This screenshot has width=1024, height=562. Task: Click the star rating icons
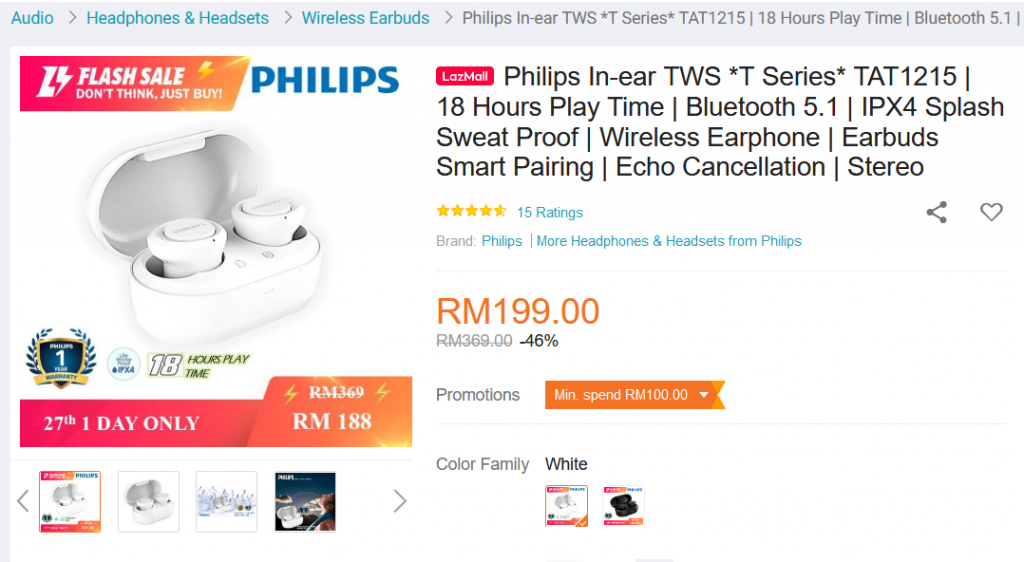click(472, 211)
